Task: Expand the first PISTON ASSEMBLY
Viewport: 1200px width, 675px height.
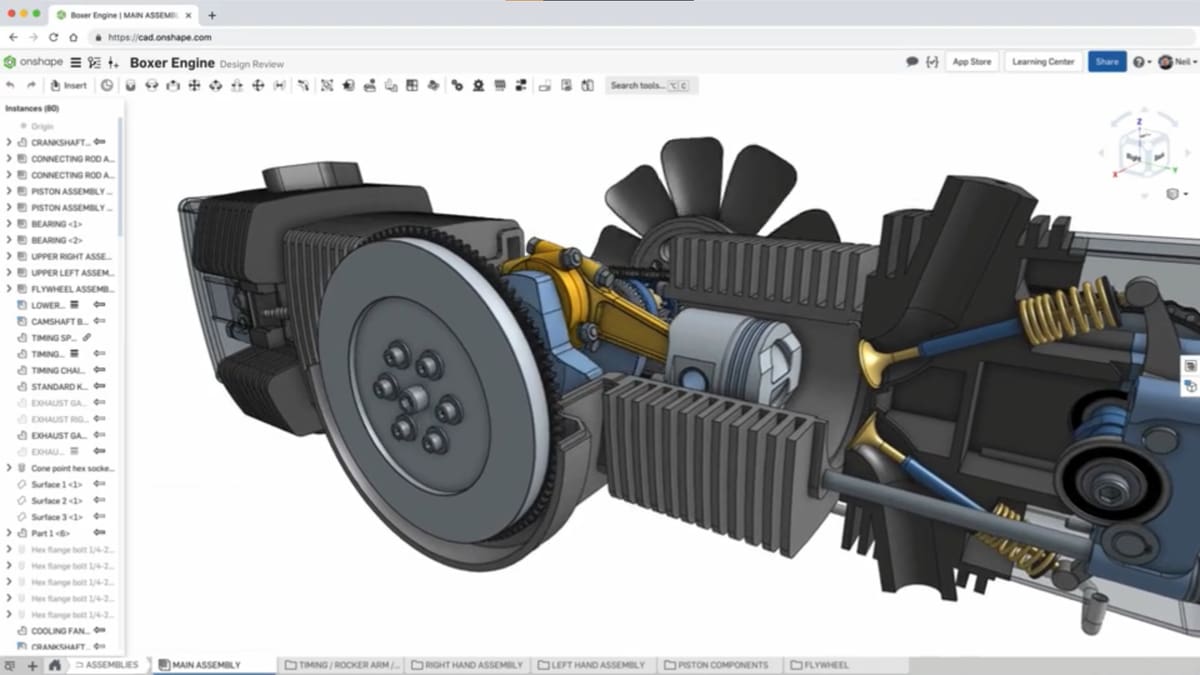Action: [x=9, y=191]
